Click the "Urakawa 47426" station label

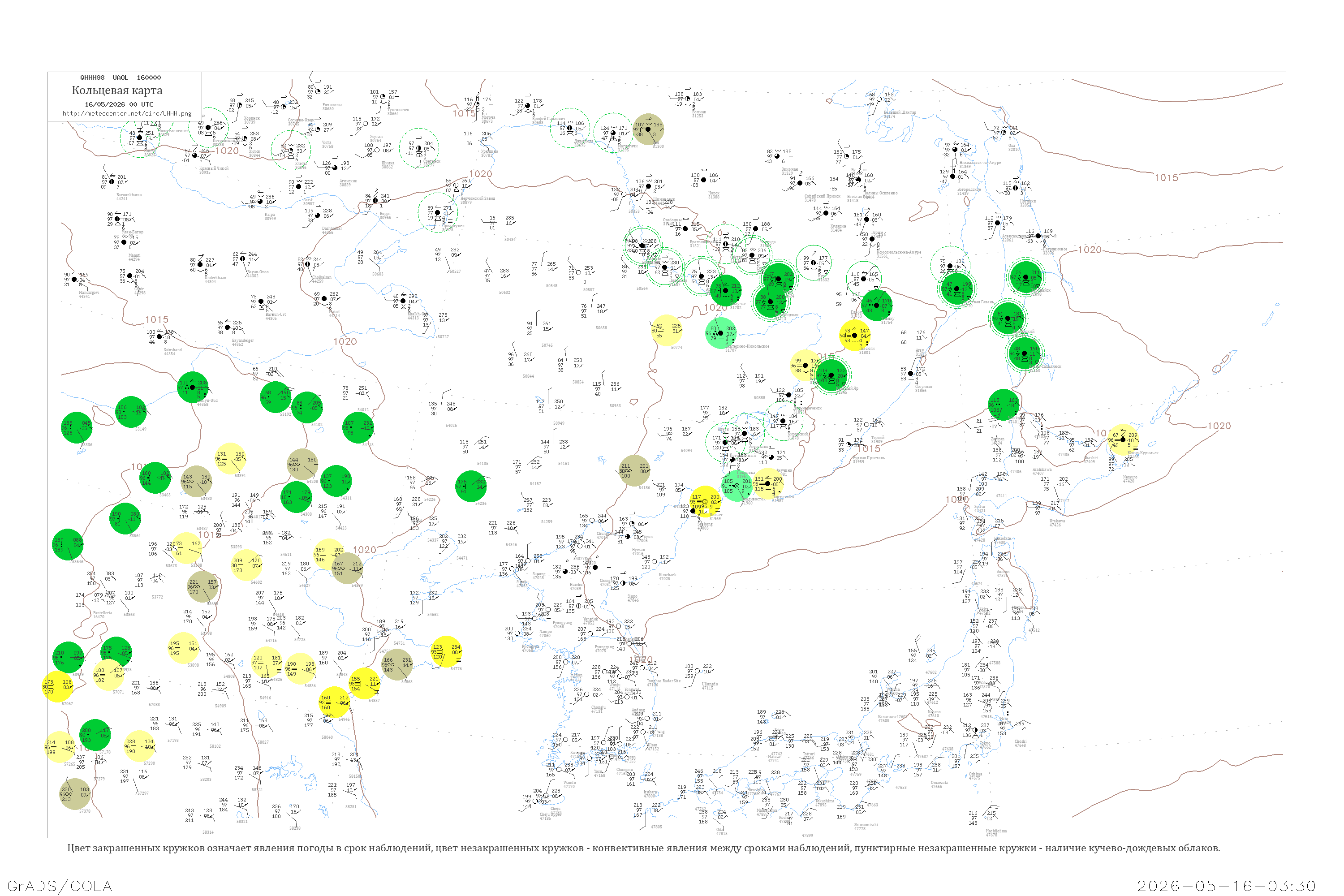point(1057,523)
